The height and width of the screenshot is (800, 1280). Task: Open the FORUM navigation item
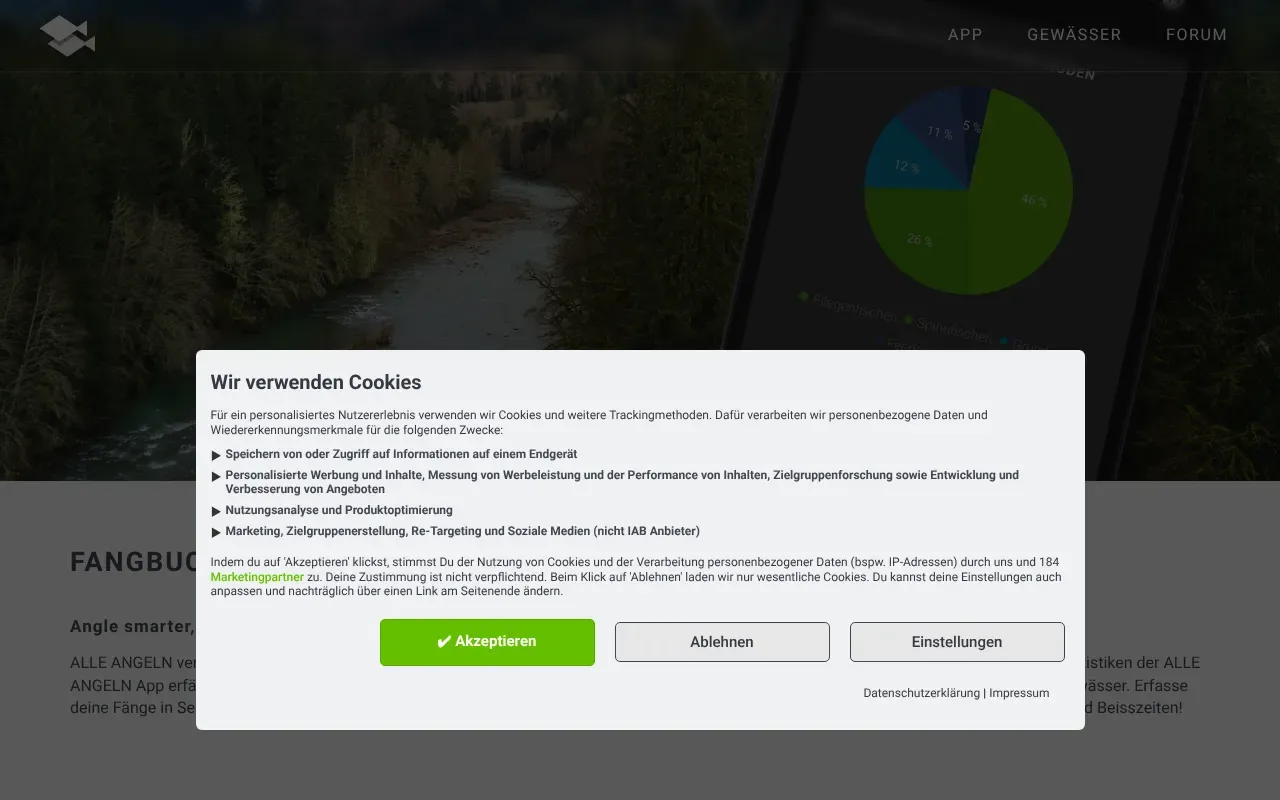(1196, 35)
